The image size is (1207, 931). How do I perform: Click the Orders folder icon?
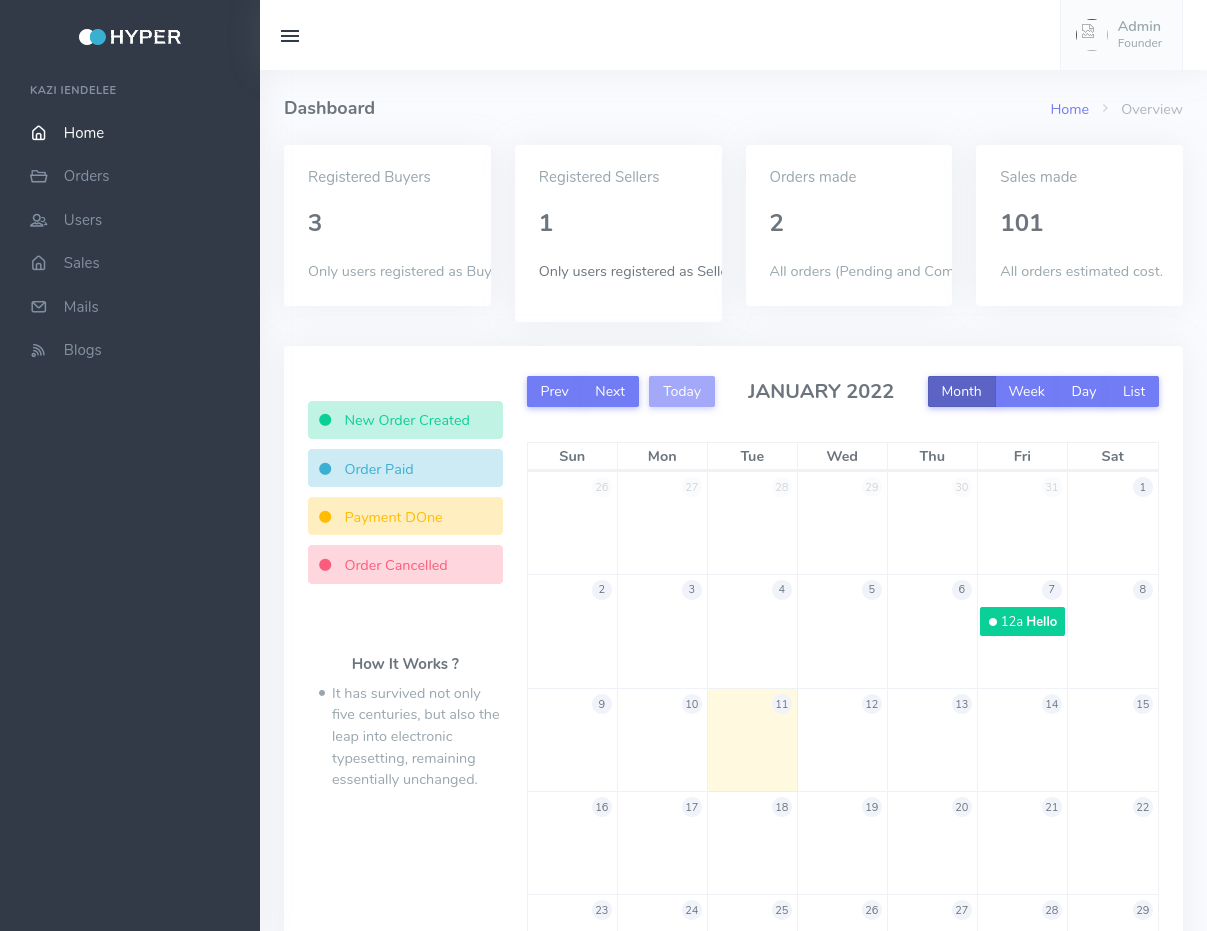(39, 176)
